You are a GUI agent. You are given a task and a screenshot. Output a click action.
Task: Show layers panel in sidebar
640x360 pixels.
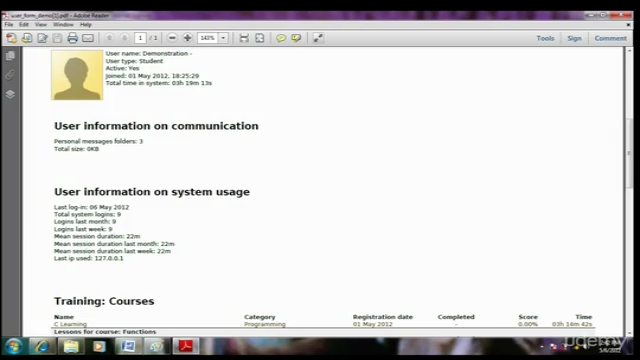pos(10,94)
